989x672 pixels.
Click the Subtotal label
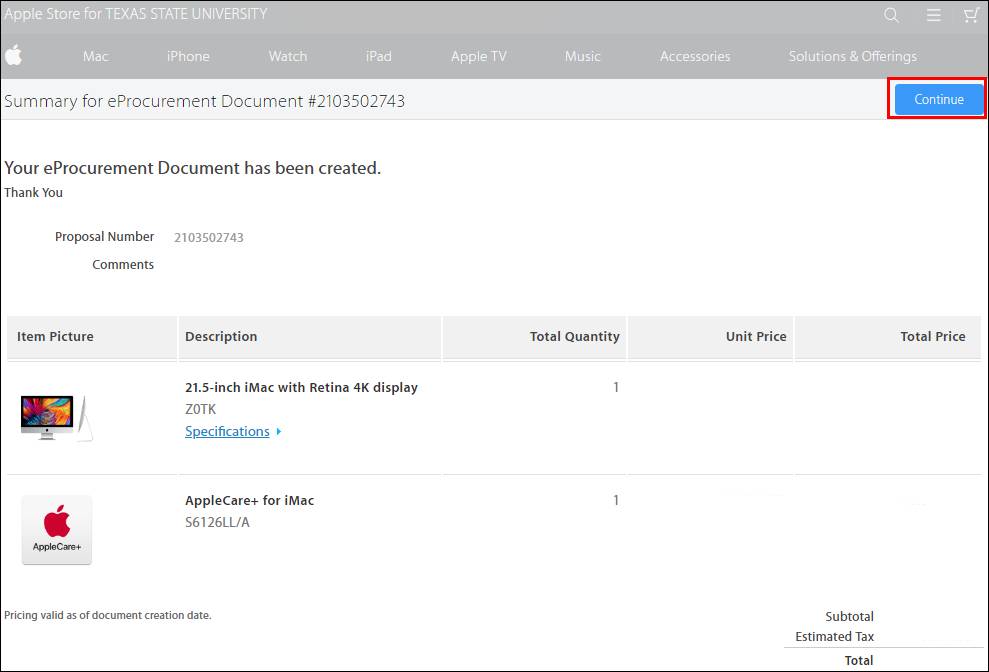[849, 616]
